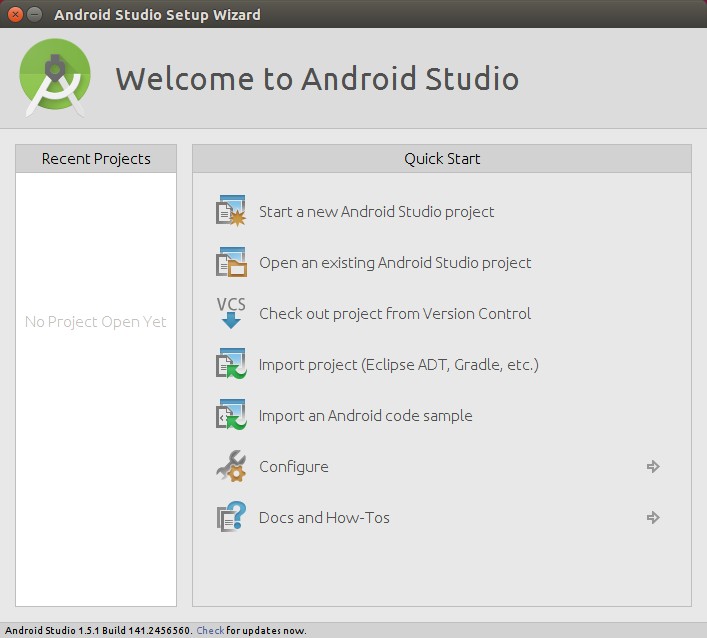707x638 pixels.
Task: Click the Docs and How-Tos question icon
Action: point(231,517)
